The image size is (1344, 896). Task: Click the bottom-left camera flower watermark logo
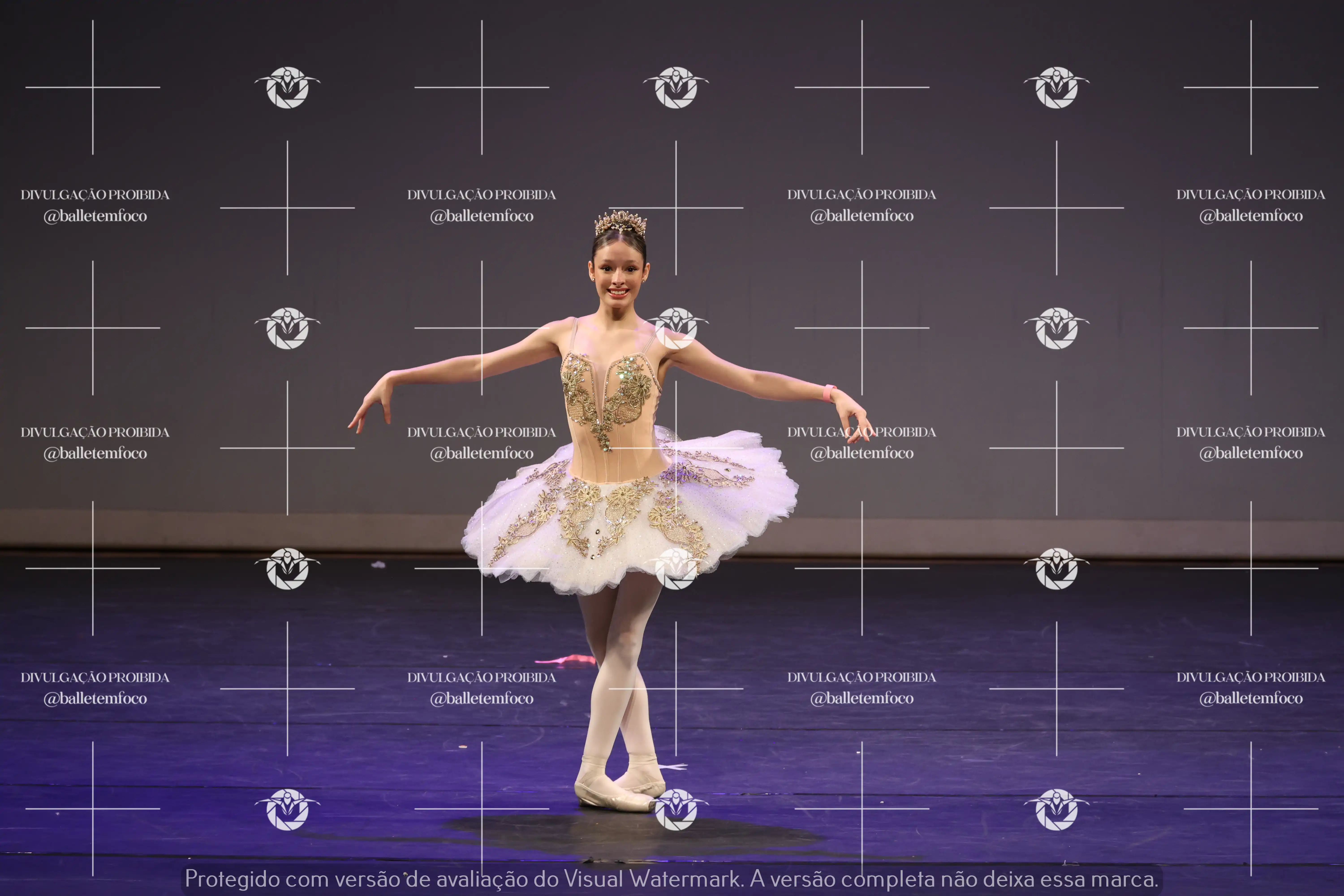287,809
